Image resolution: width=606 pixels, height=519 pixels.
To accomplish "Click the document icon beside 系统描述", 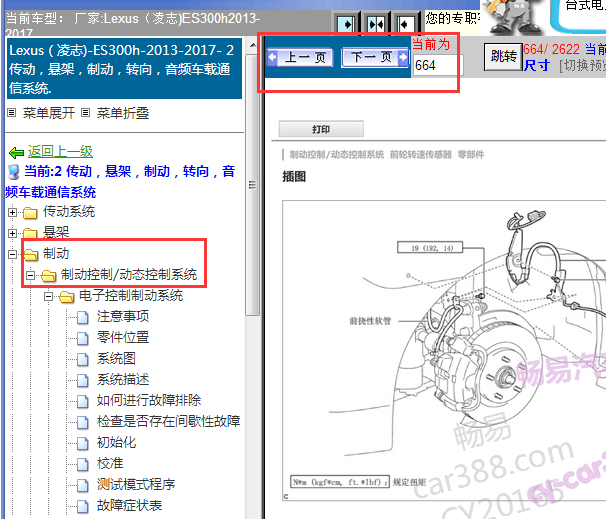I will point(82,380).
